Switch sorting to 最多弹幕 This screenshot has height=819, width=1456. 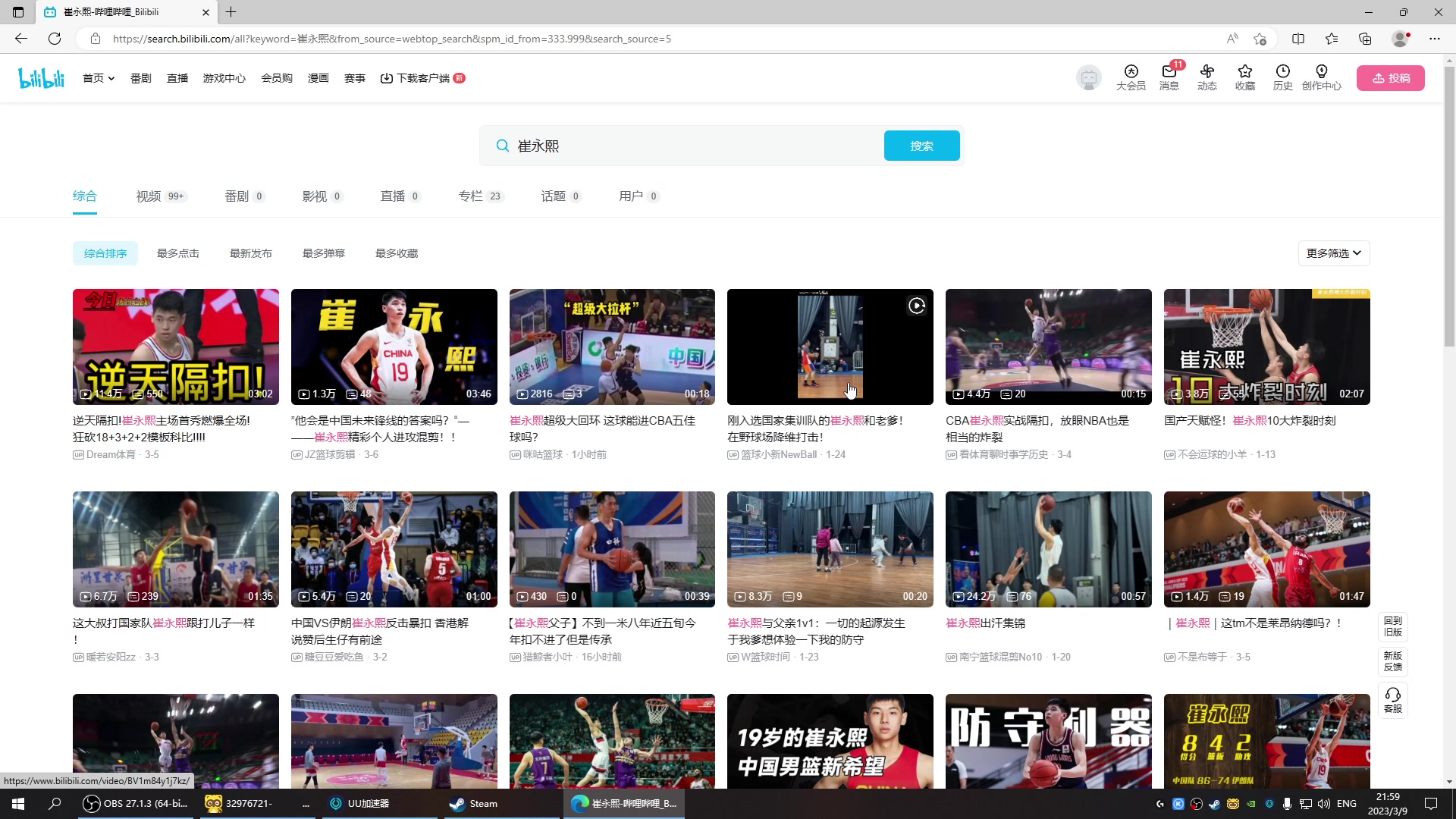coord(323,253)
